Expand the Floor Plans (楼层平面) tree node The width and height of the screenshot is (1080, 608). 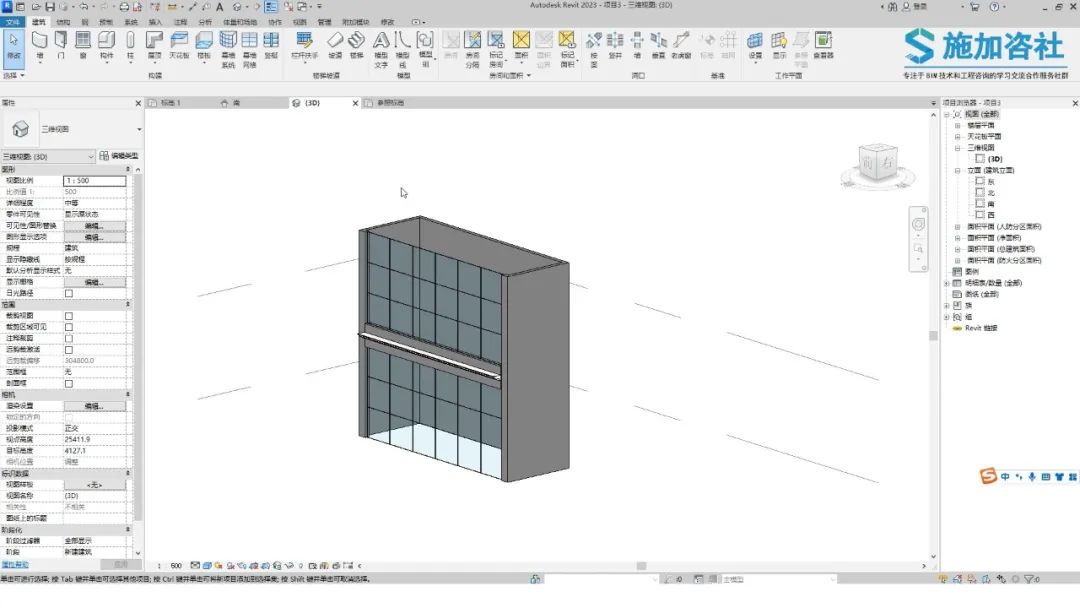[x=957, y=125]
